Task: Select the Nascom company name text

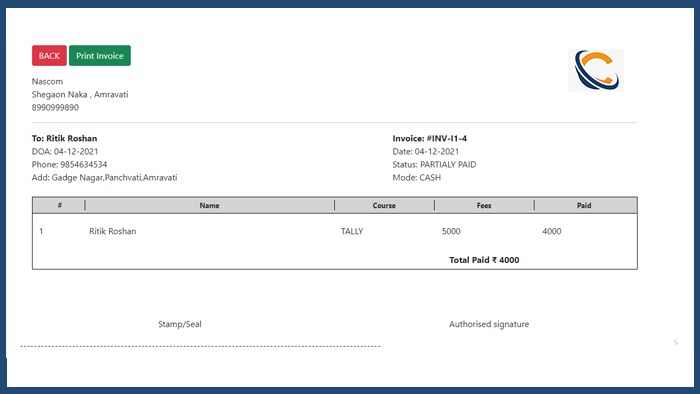Action: [47, 81]
